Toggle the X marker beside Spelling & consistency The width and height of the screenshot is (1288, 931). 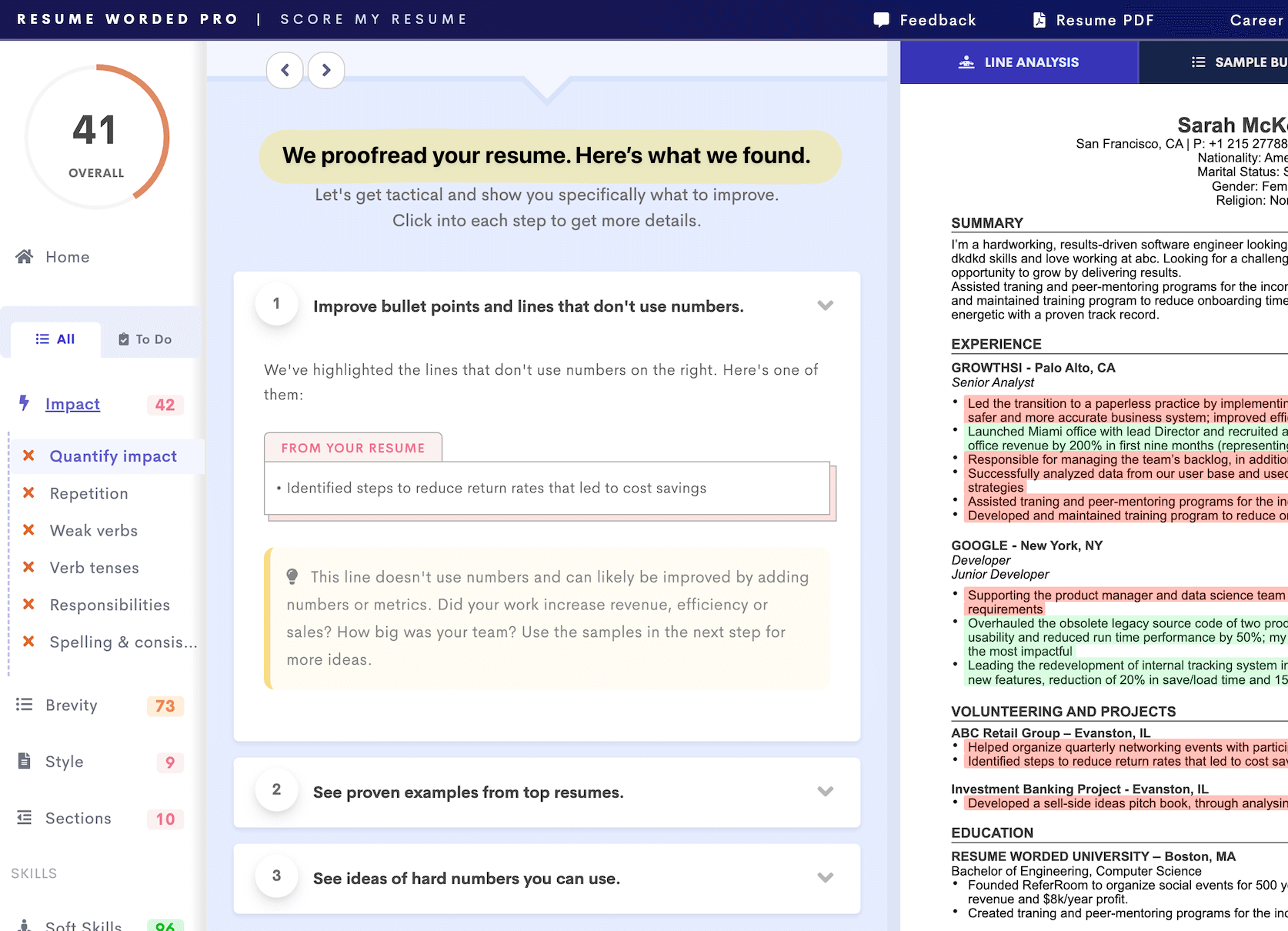coord(28,642)
